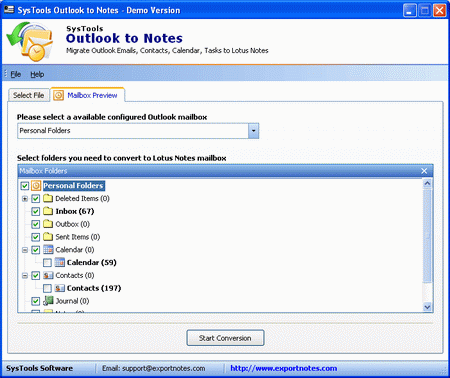Viewport: 450px width, 378px height.
Task: Open the Outlook mailbox dropdown
Action: [x=253, y=131]
